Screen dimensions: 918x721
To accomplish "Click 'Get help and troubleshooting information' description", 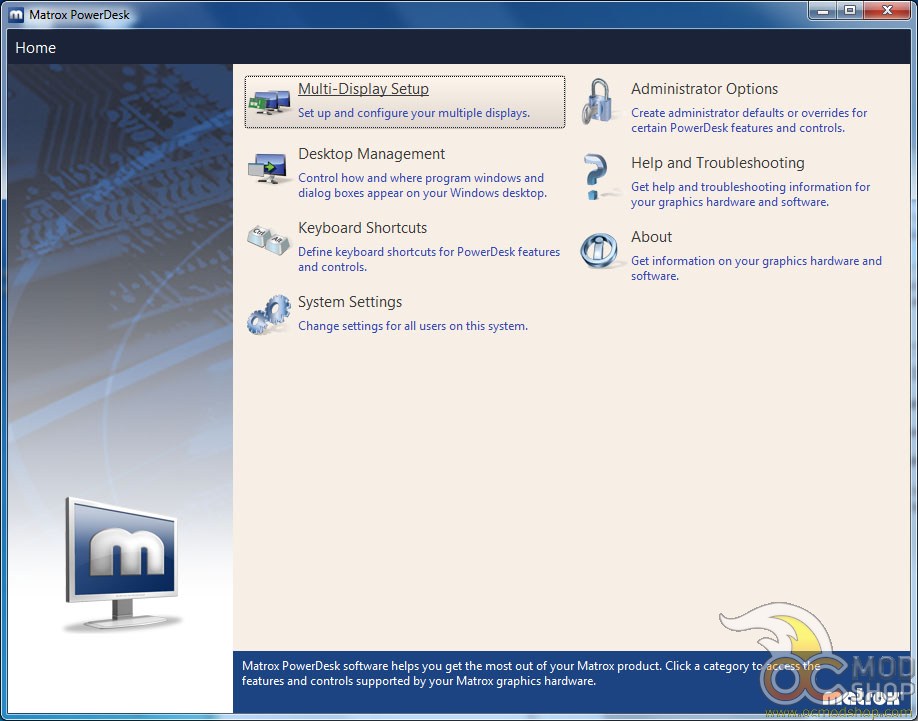I will point(751,194).
